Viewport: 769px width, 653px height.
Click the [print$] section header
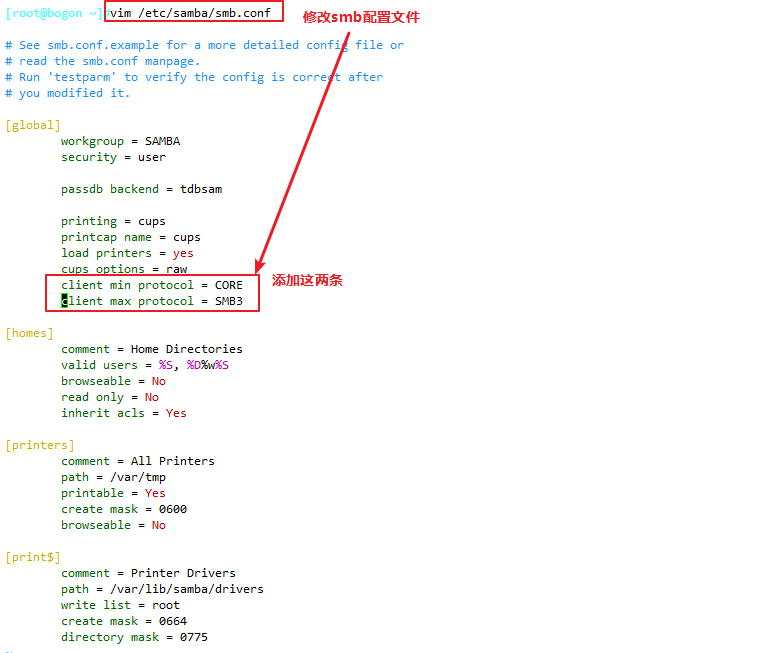(33, 557)
